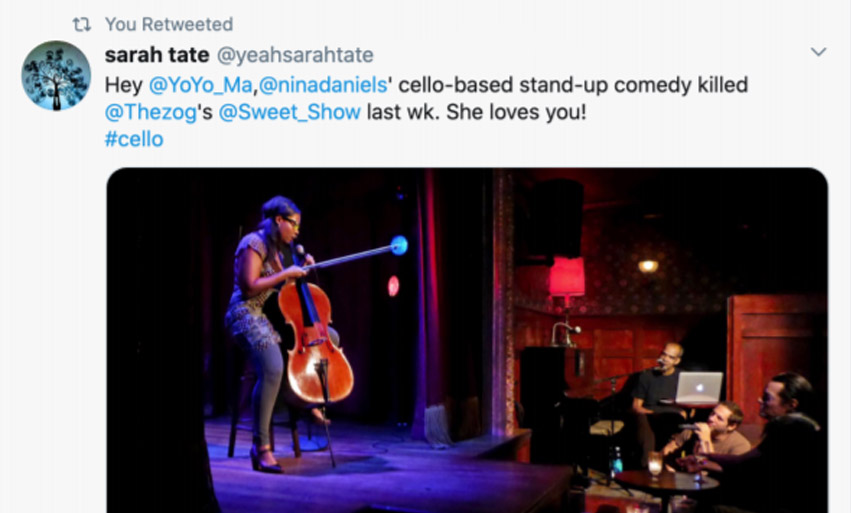Viewport: 851px width, 513px height.
Task: Open the cello performance photo
Action: coord(467,340)
